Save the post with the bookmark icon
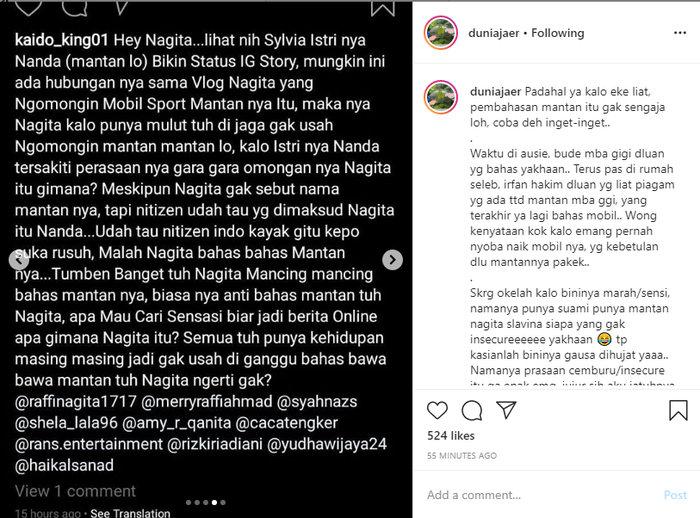Viewport: 700px width, 518px height. (678, 410)
